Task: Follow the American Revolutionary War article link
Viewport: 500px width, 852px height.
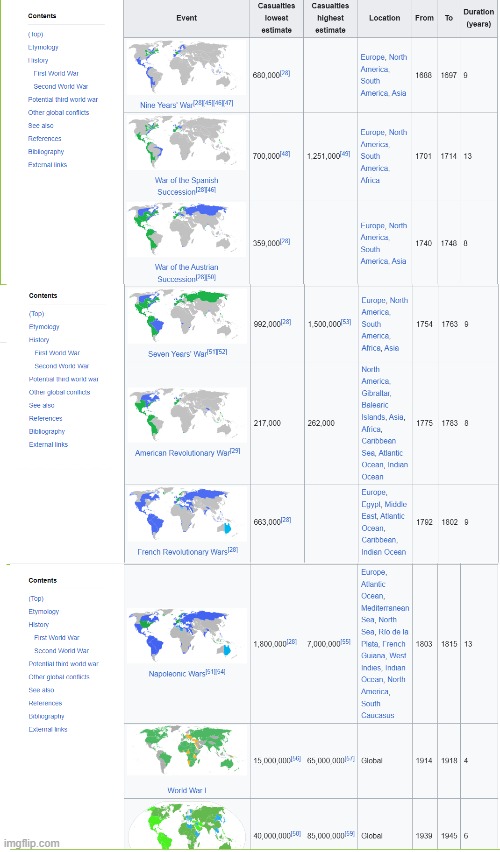Action: click(182, 453)
